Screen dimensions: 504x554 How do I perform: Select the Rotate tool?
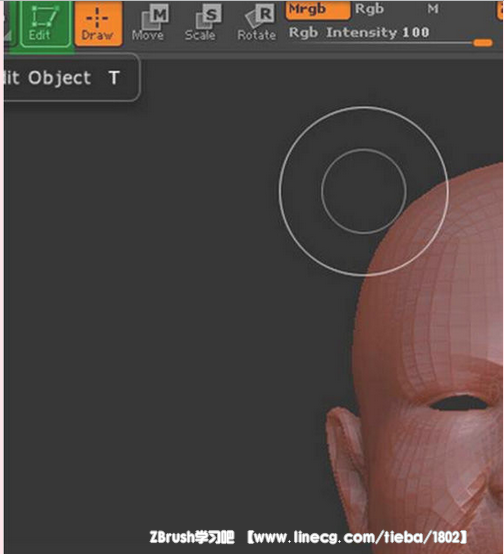coord(257,23)
